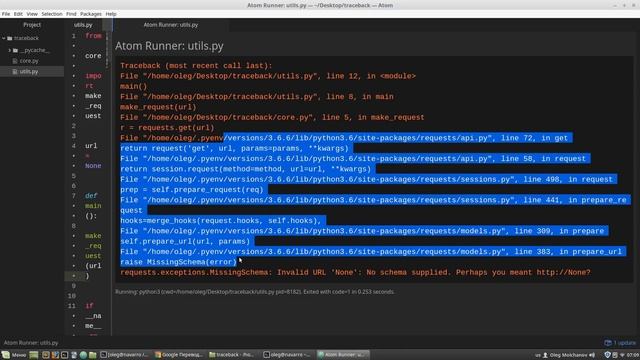640x360 pixels.
Task: Open the Oleg Molchanov user menu
Action: coord(564,355)
